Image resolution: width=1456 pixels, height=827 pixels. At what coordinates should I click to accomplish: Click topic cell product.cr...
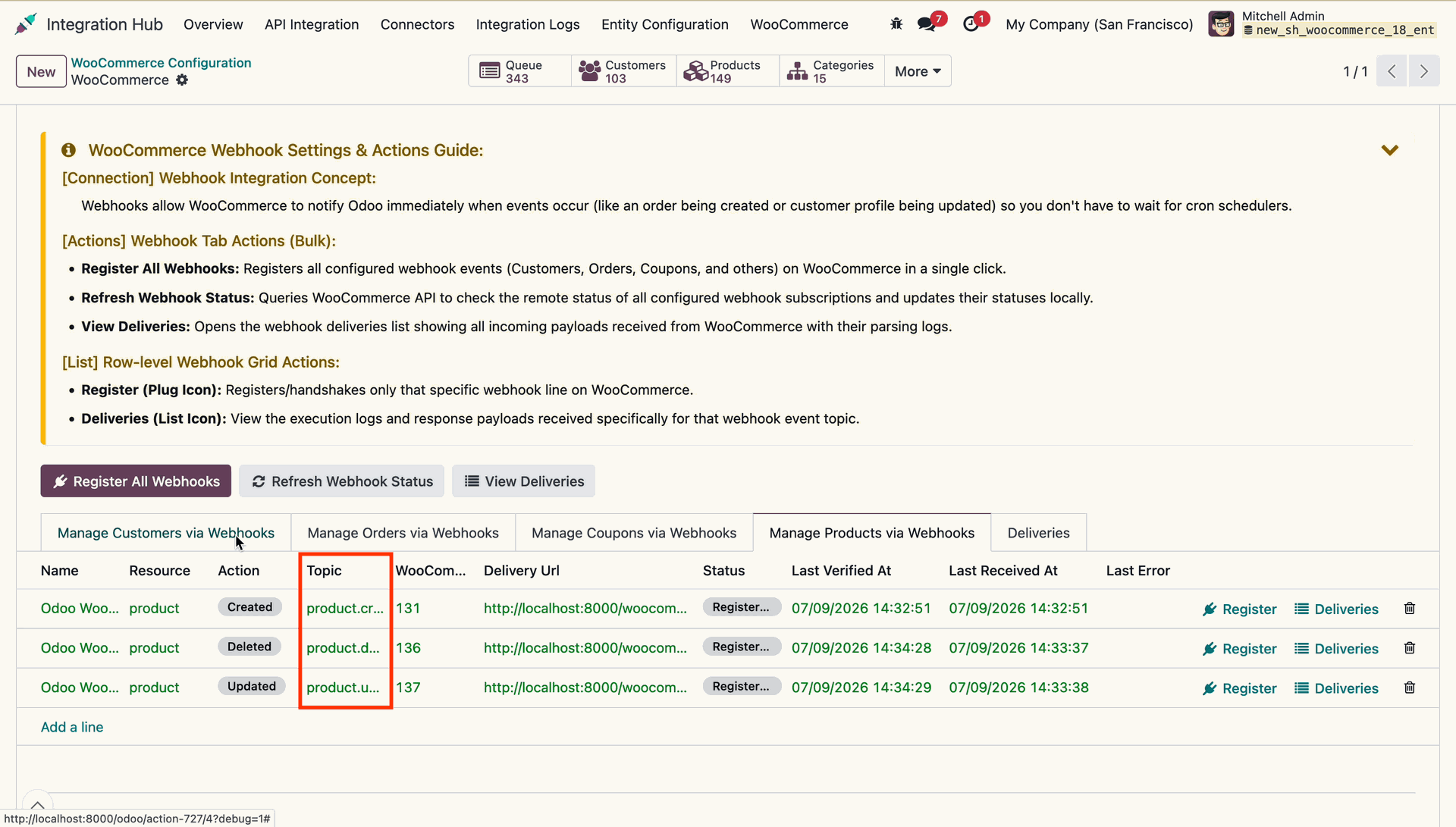[345, 609]
